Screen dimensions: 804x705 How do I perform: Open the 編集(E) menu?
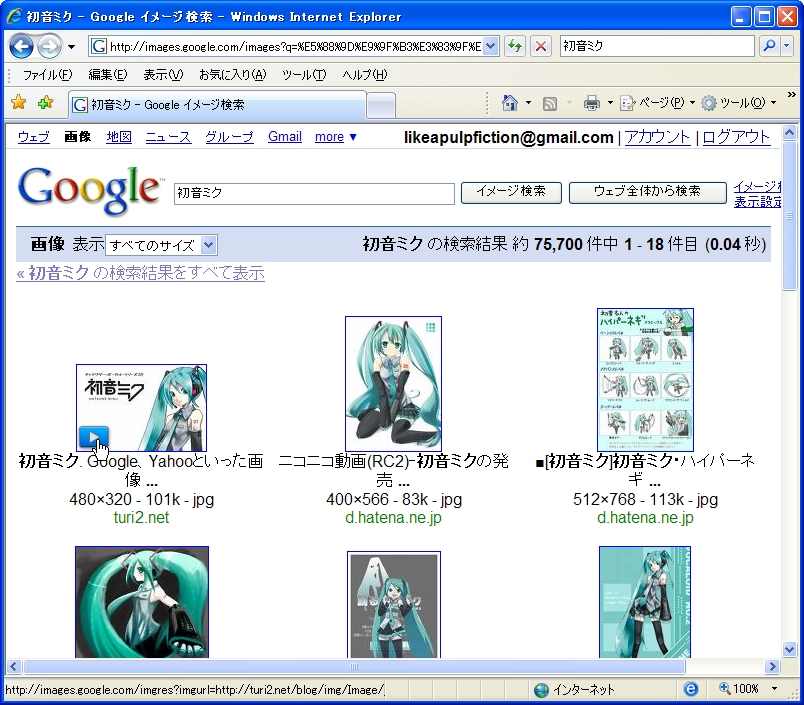108,75
